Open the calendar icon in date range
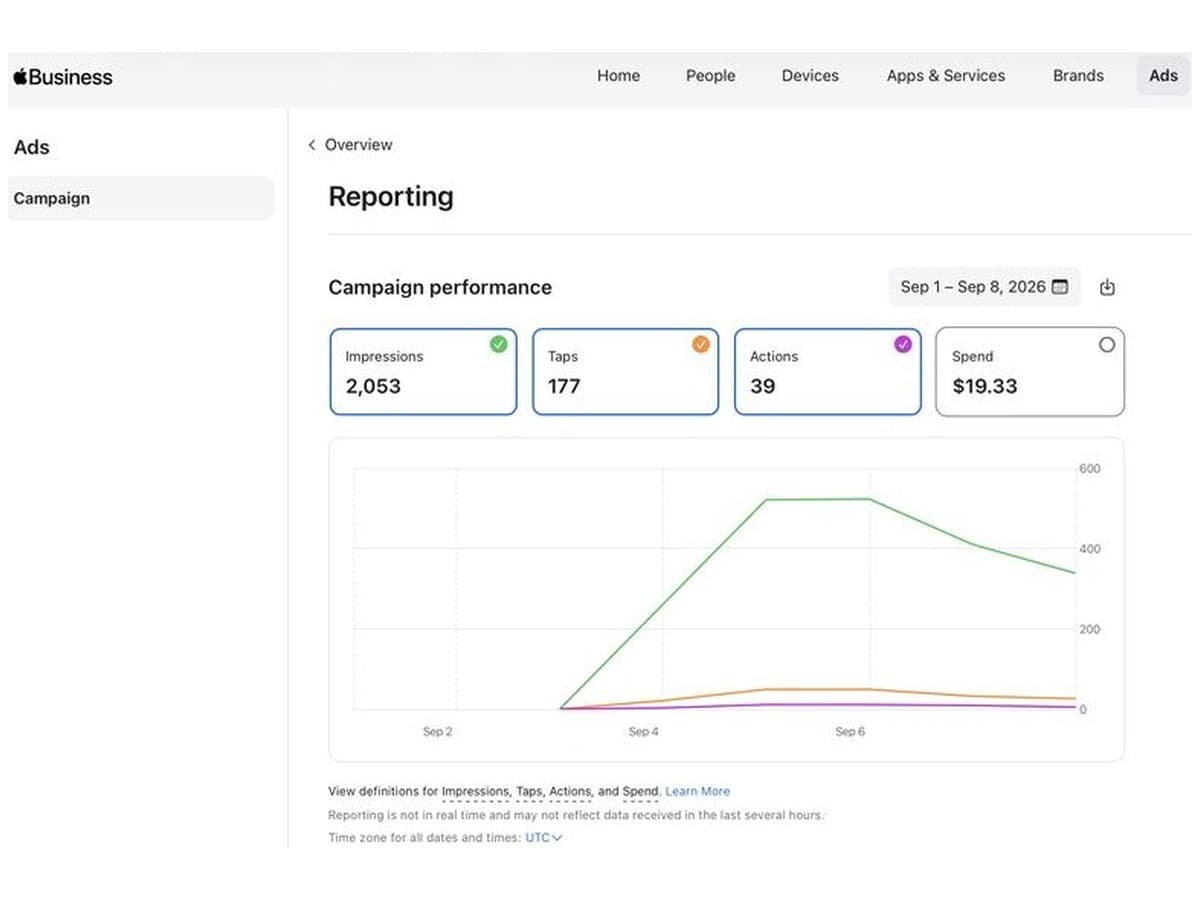 (x=1060, y=287)
